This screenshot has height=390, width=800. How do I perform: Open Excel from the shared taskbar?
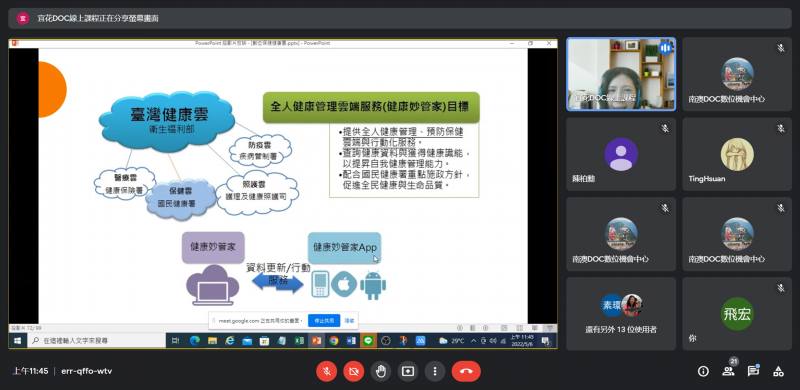(x=299, y=340)
